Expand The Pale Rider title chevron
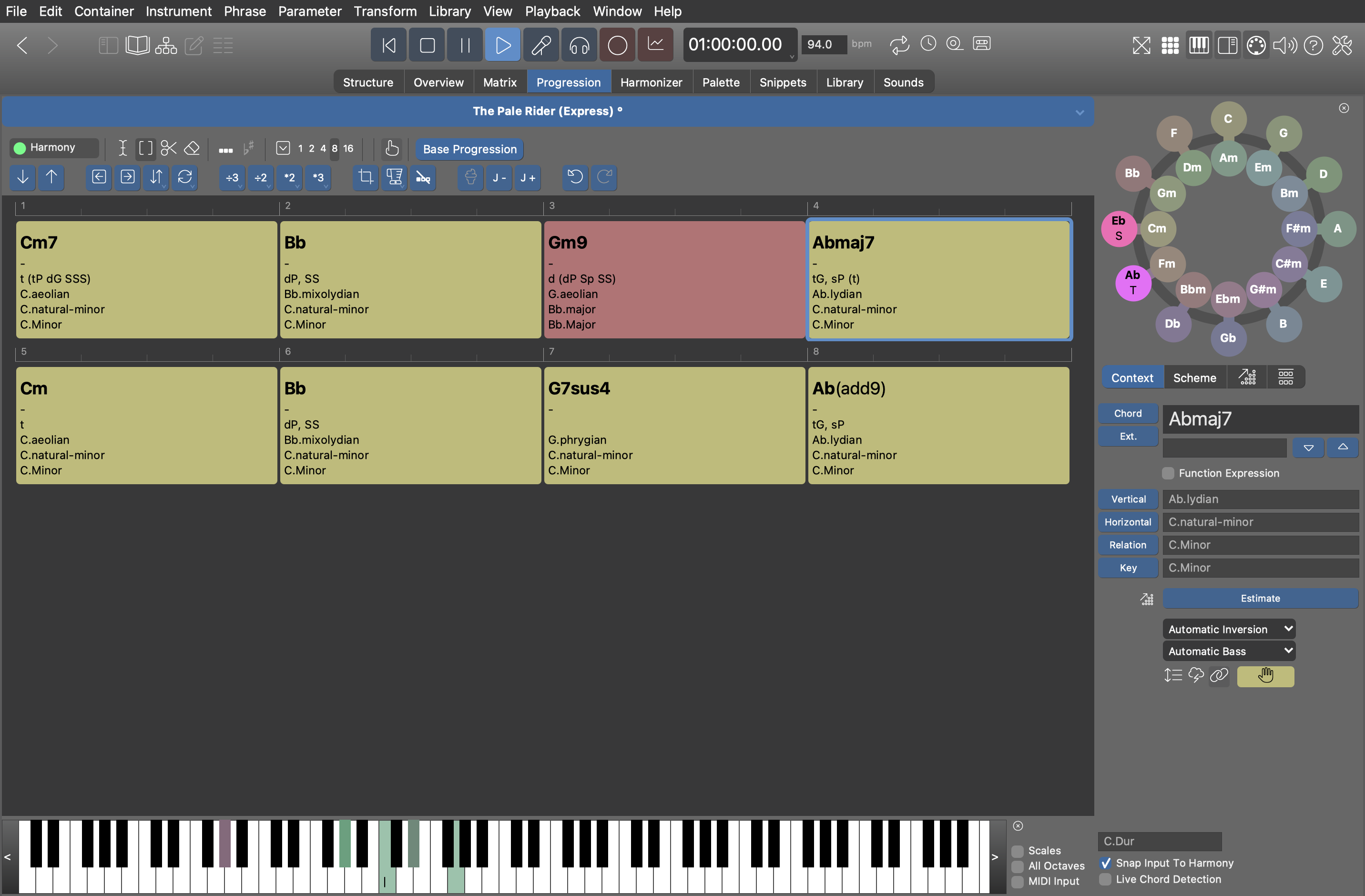 click(1080, 112)
